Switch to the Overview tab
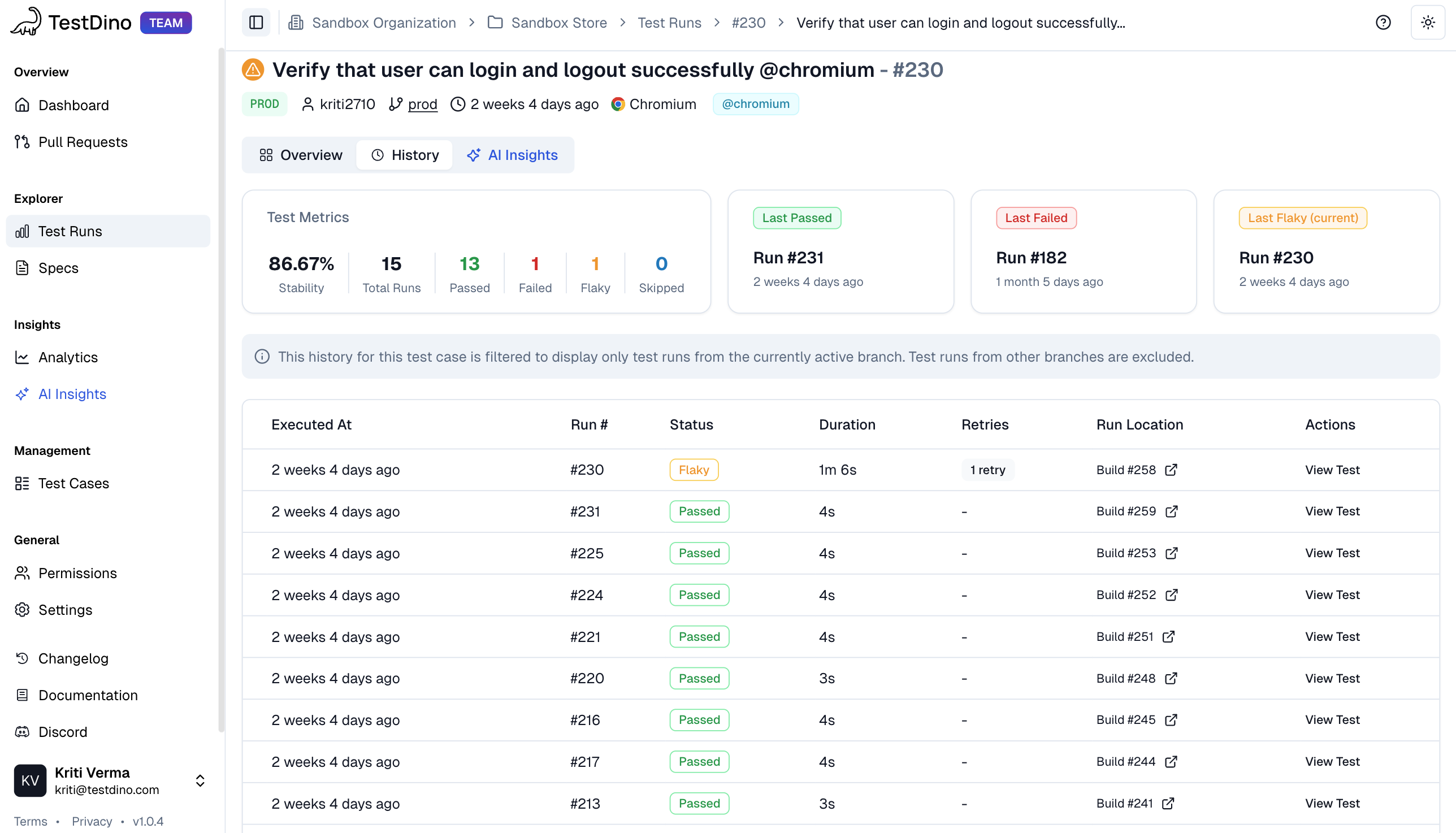 tap(300, 154)
